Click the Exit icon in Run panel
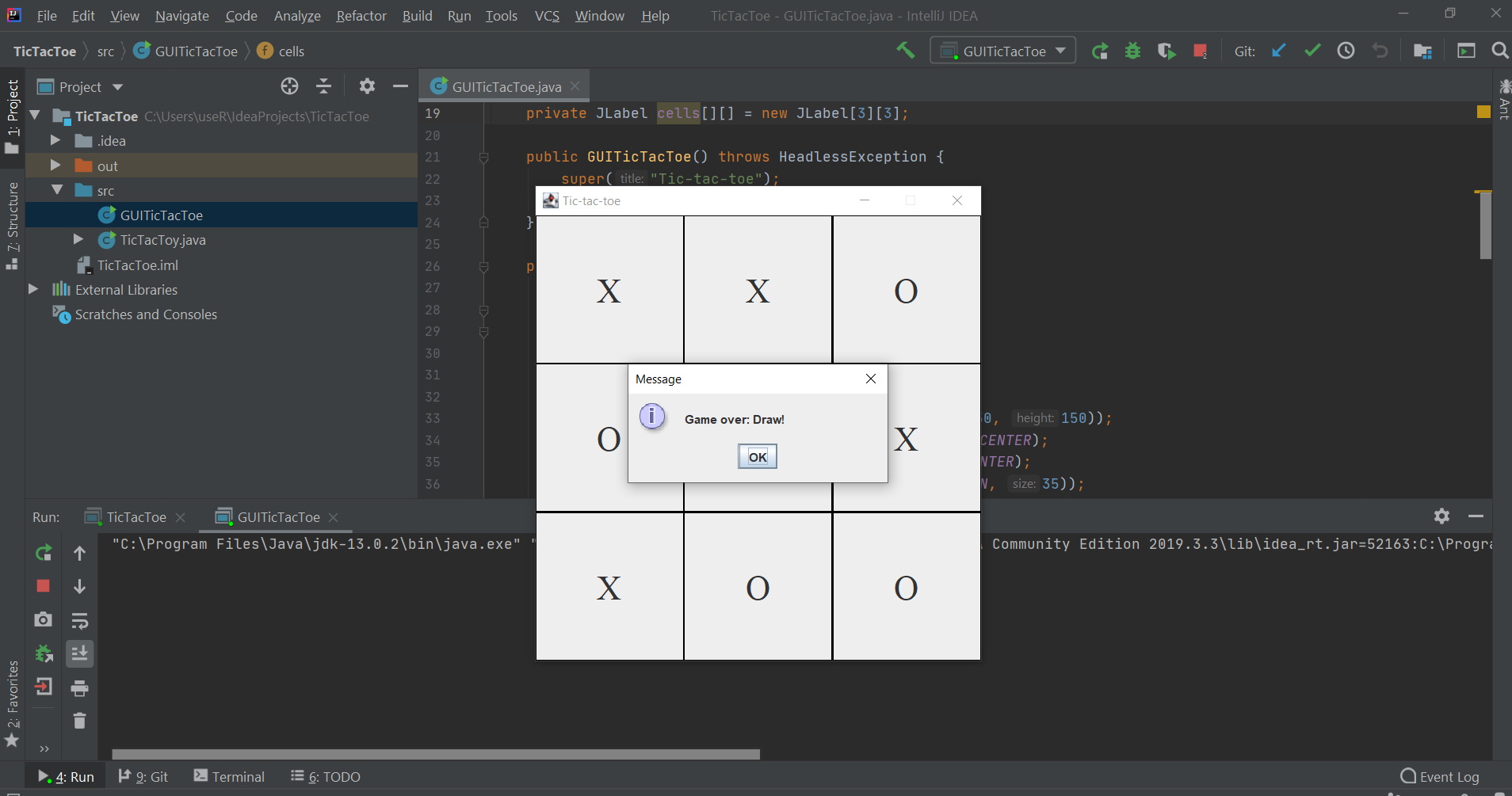The image size is (1512, 796). (x=44, y=687)
